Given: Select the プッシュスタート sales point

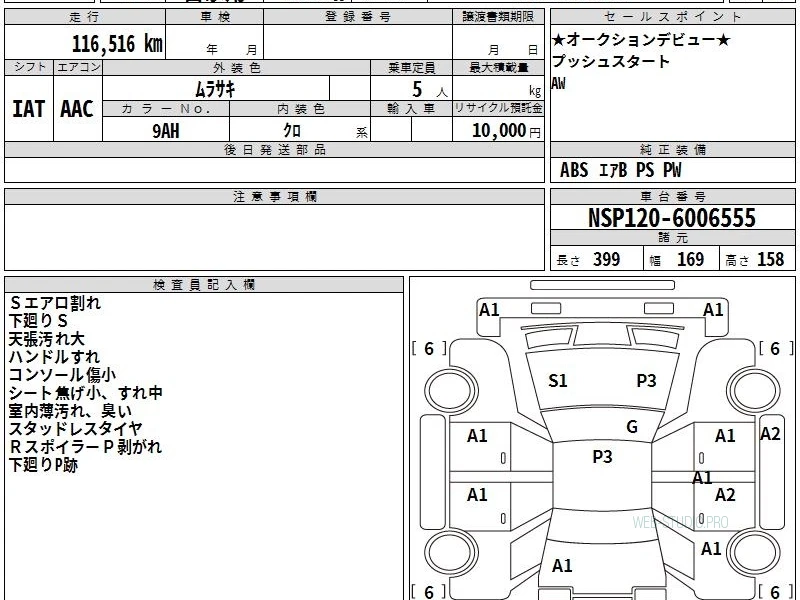Looking at the screenshot, I should click(x=611, y=62).
